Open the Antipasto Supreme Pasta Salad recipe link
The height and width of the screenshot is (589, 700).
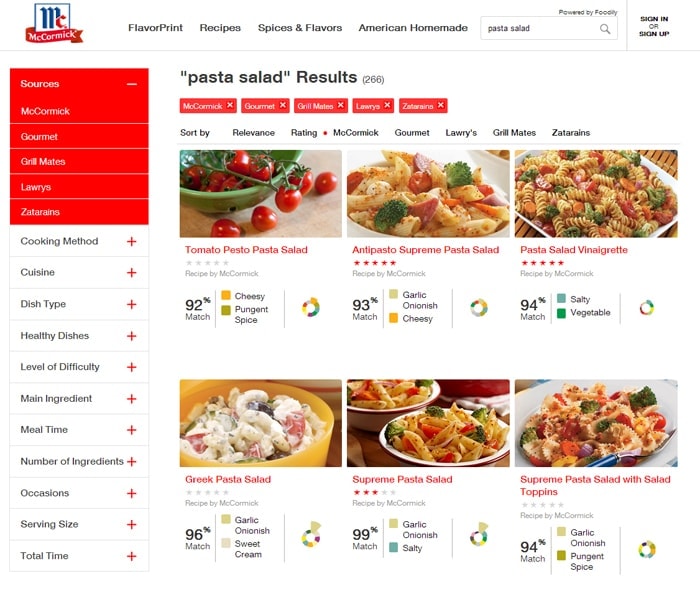click(x=425, y=250)
